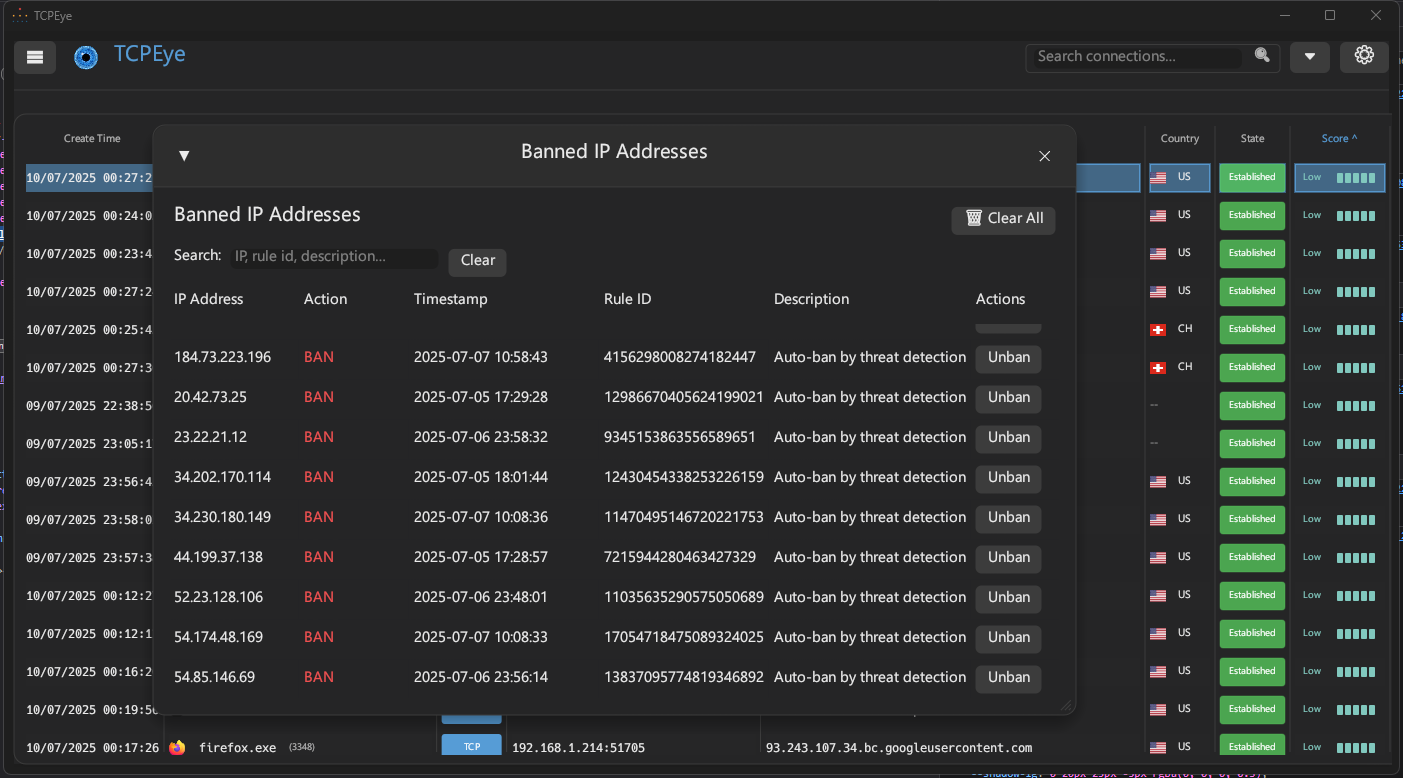Unban 23.22.21.12
The image size is (1403, 778).
1008,438
